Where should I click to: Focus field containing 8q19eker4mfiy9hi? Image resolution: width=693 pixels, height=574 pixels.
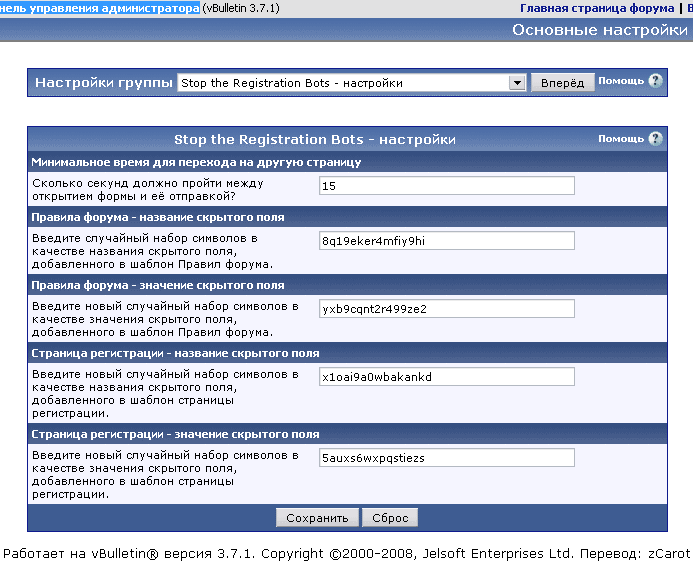(x=447, y=241)
